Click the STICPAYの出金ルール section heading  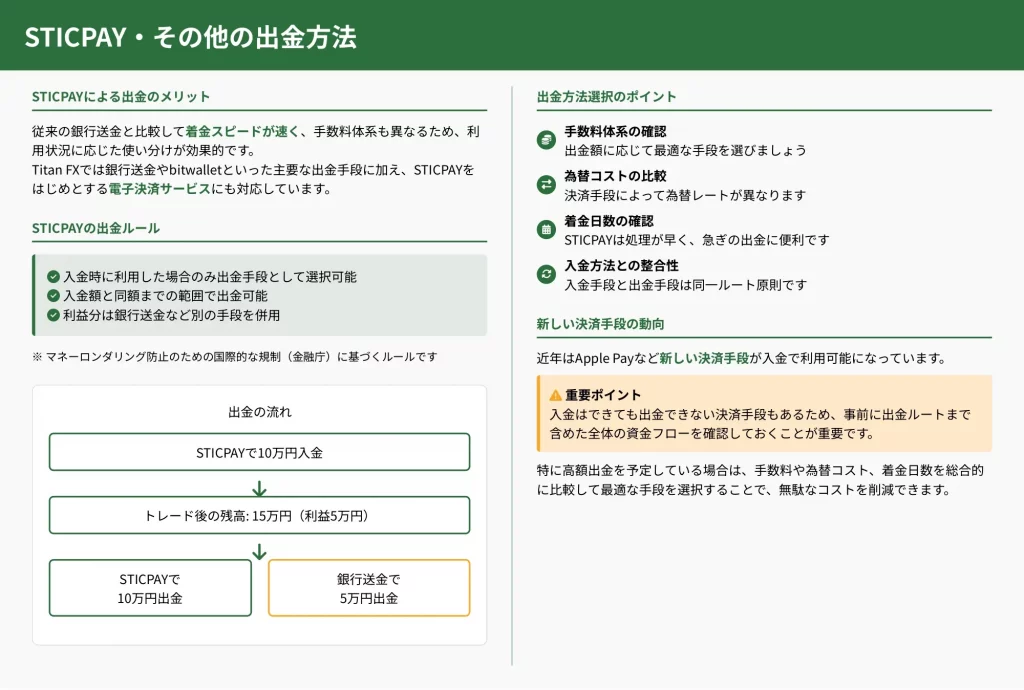(x=95, y=228)
